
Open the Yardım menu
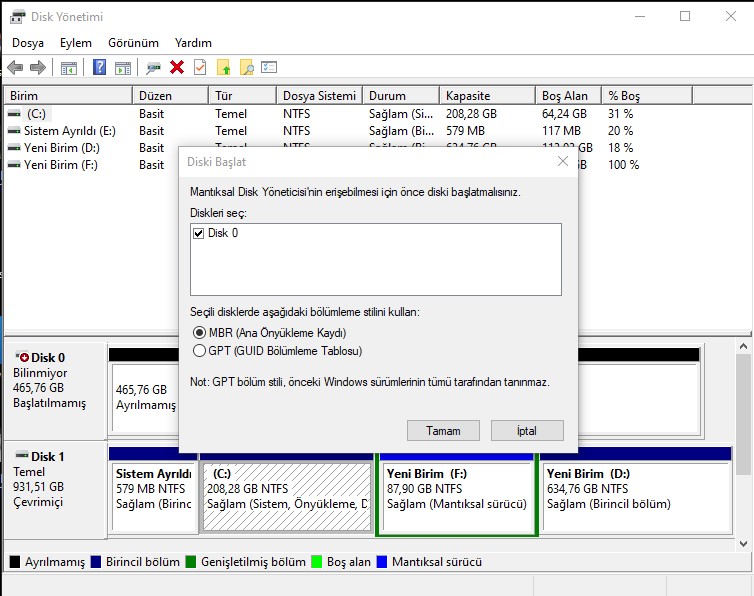coord(193,43)
